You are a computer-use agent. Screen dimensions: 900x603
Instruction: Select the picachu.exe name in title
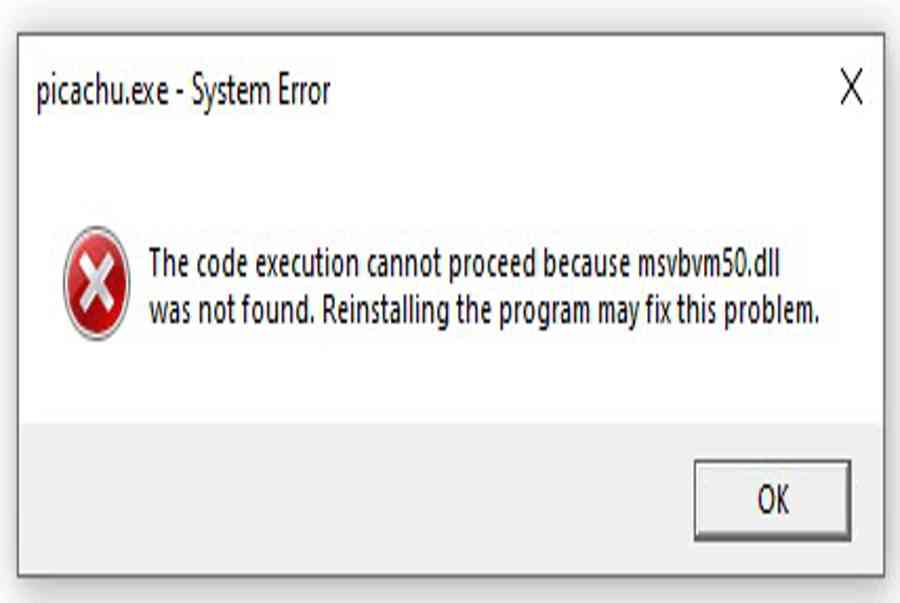pyautogui.click(x=103, y=92)
